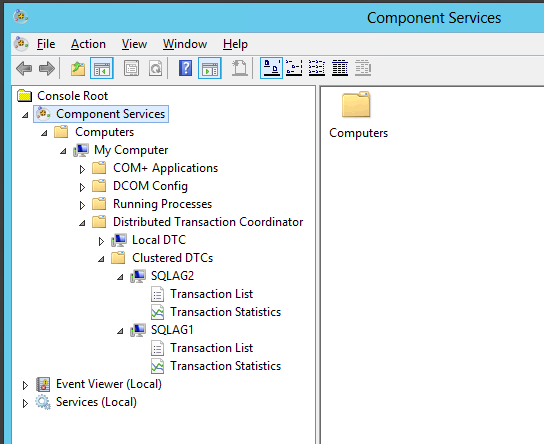Expand the COM+ Applications node
Viewport: 544px width, 444px height.
[82, 169]
